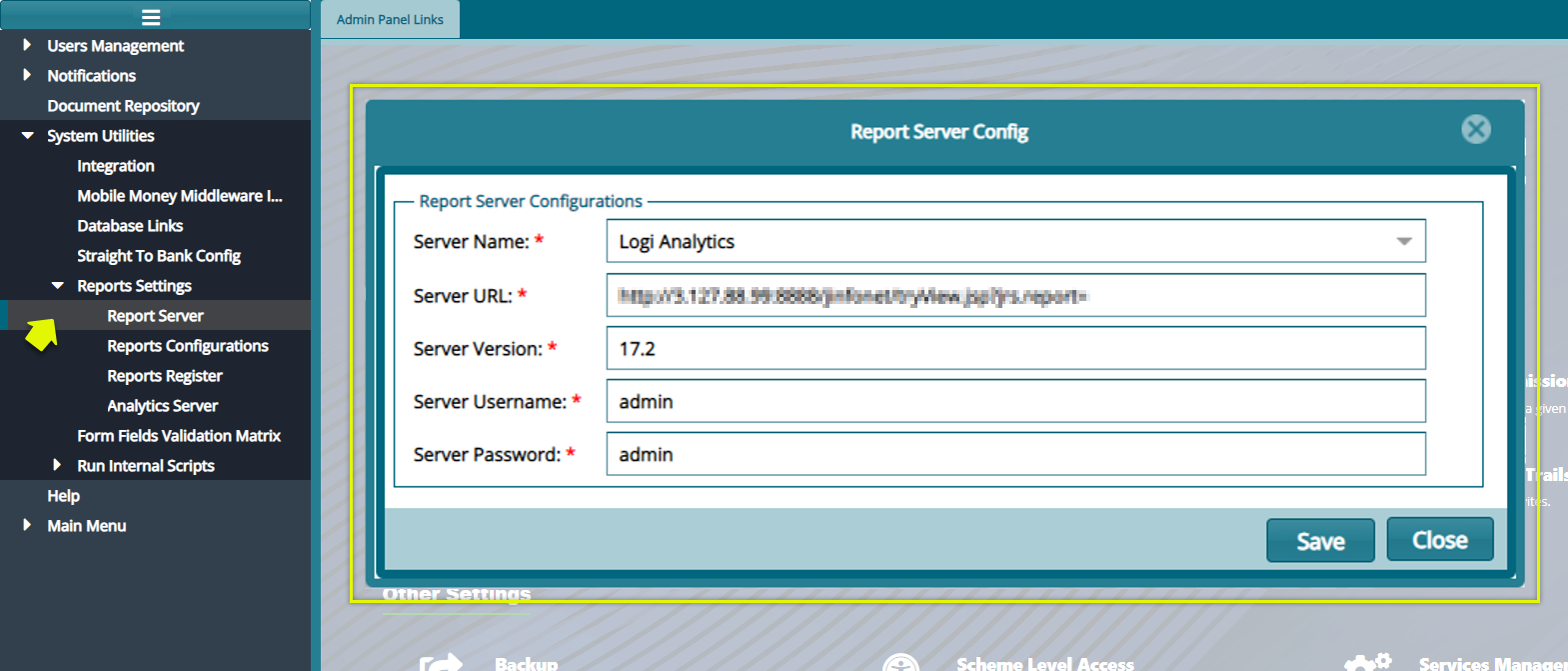Go to Database Links
The height and width of the screenshot is (671, 1568).
click(130, 226)
